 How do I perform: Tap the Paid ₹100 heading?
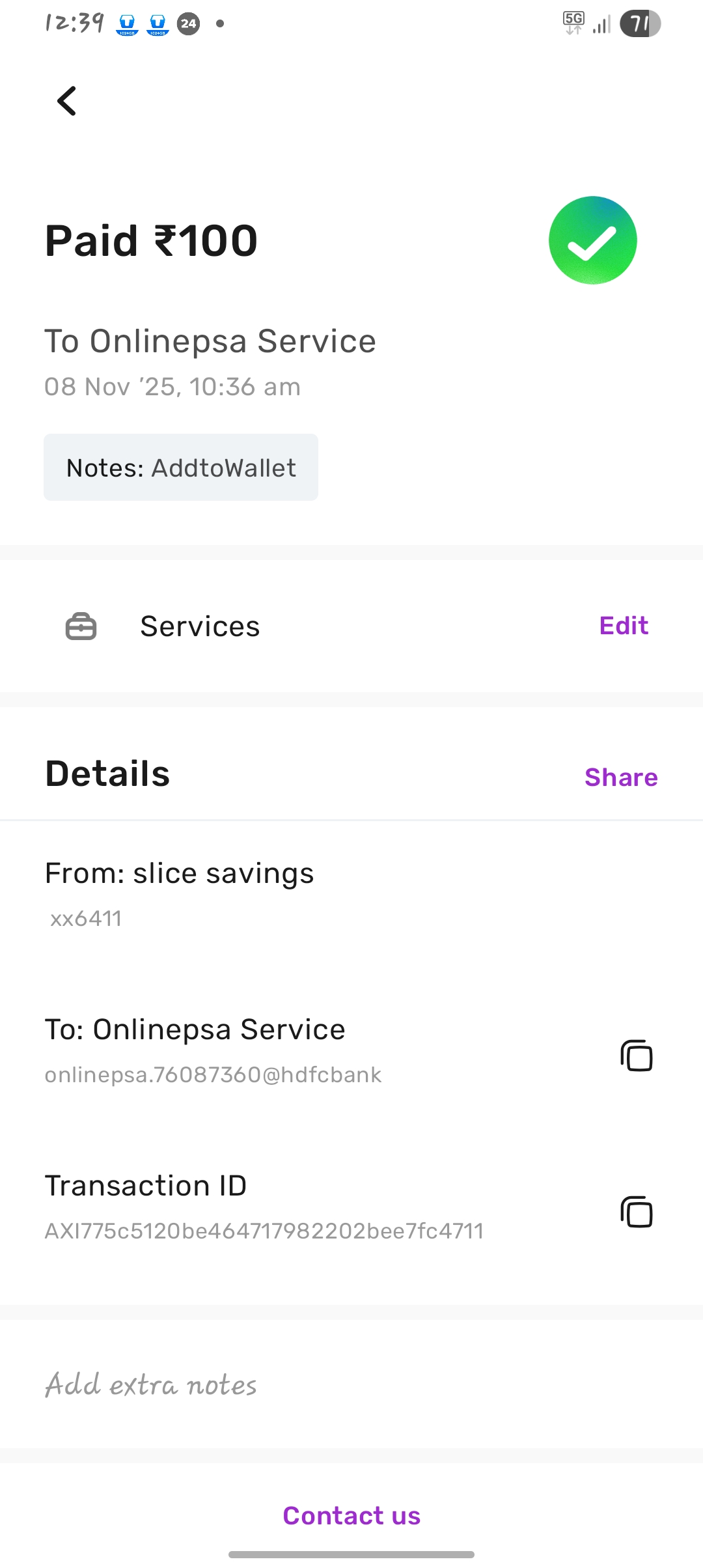(151, 241)
